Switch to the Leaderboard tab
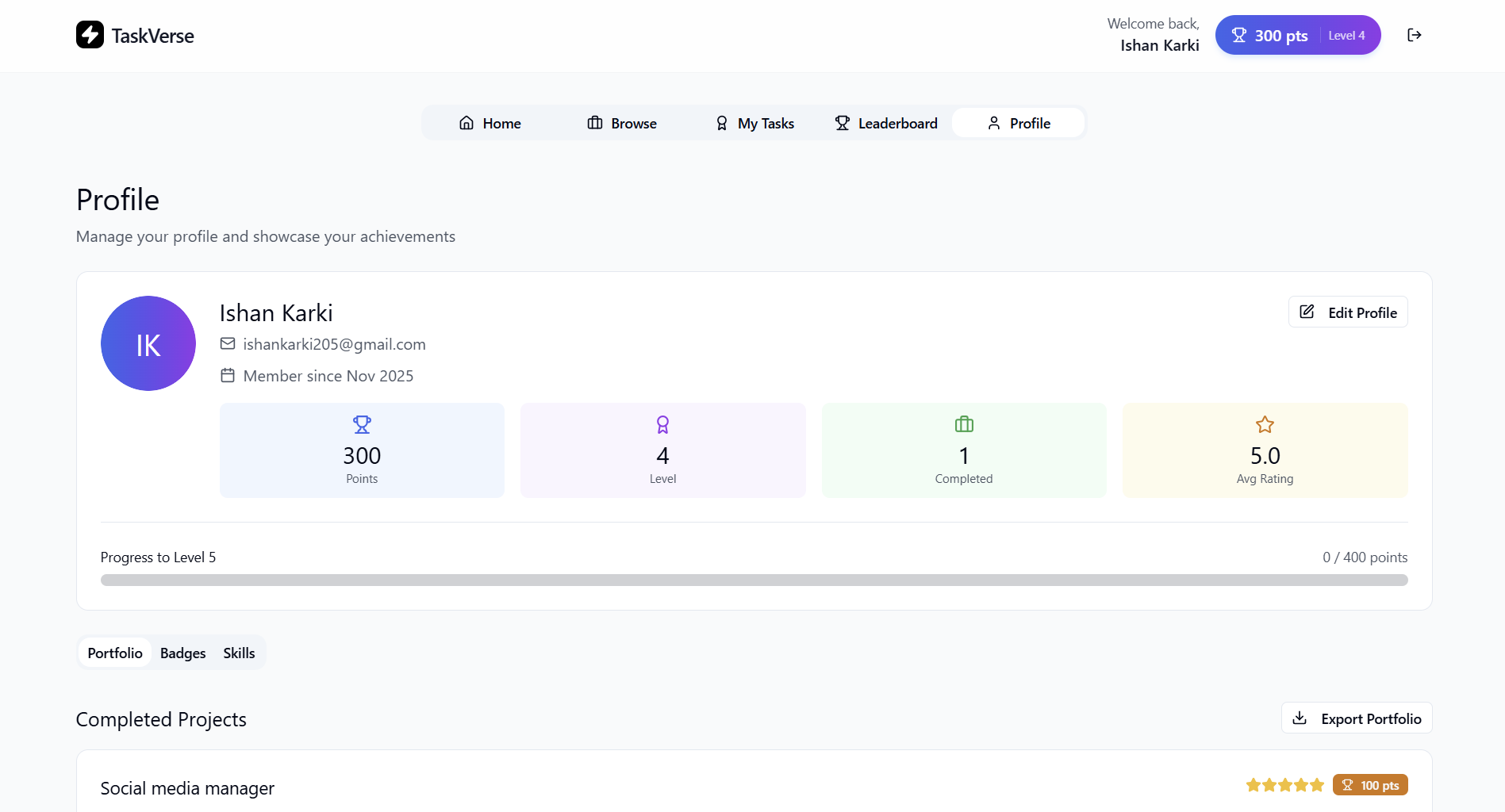 [885, 123]
